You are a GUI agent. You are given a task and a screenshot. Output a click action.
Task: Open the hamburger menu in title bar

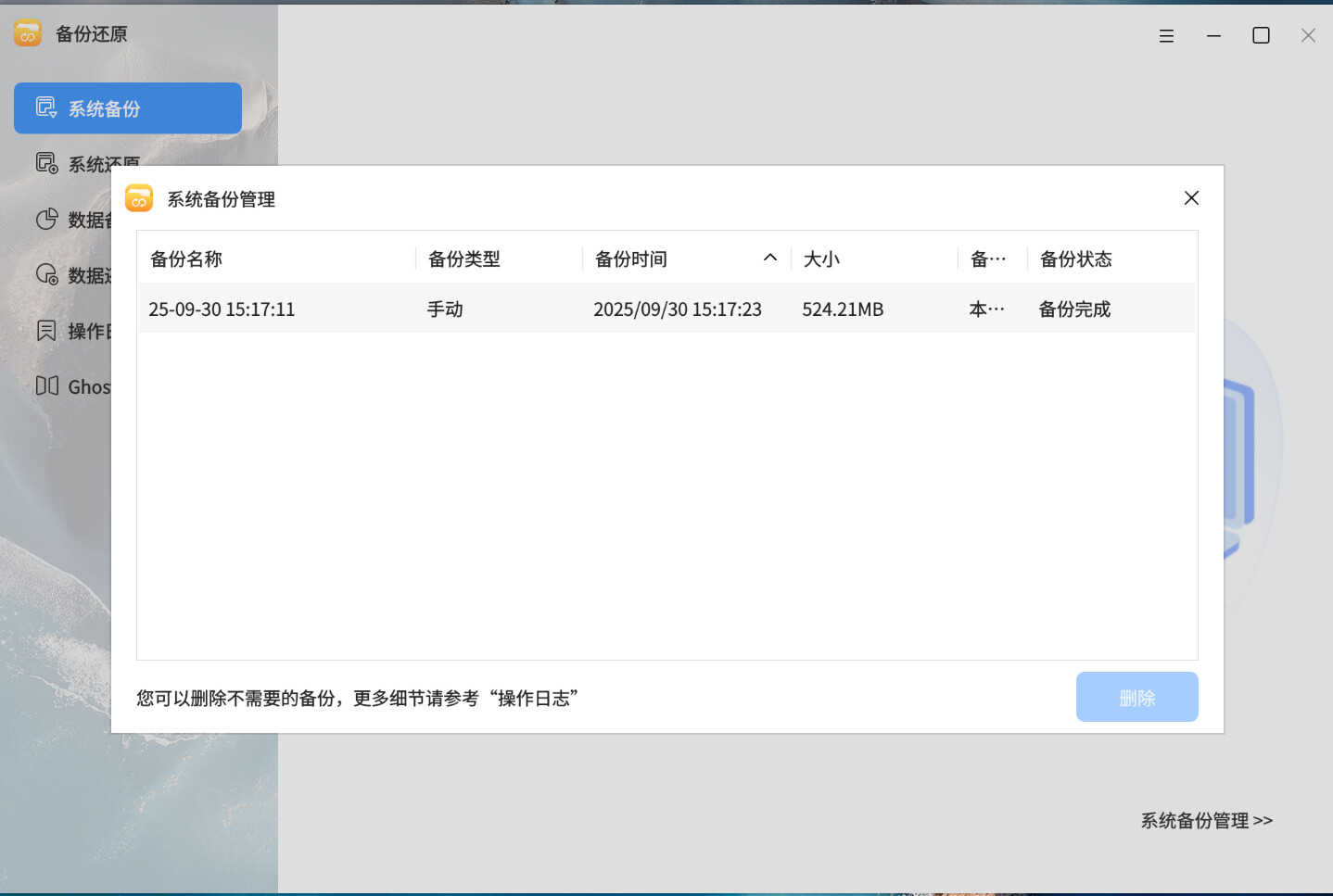pyautogui.click(x=1166, y=35)
